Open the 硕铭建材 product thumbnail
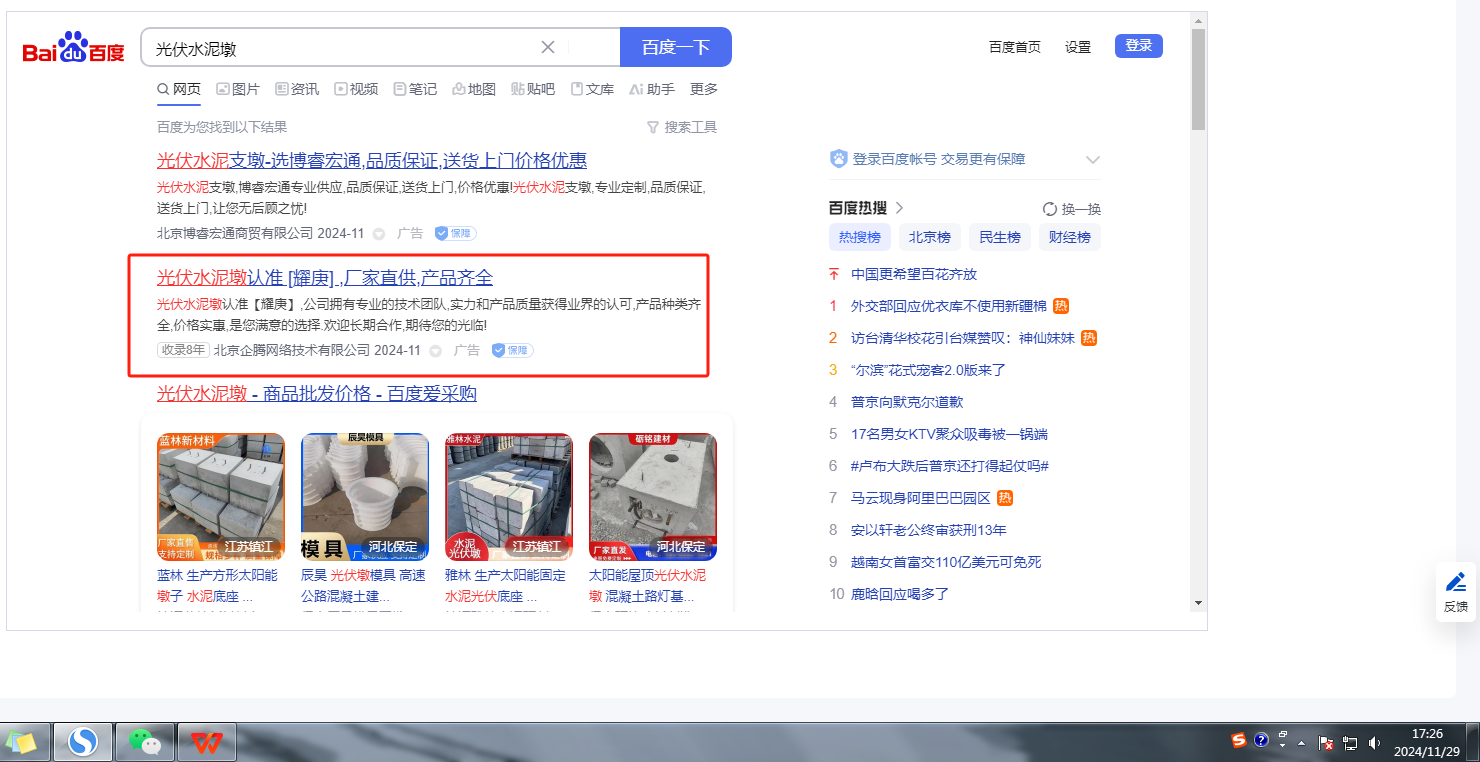This screenshot has height=762, width=1480. 653,497
